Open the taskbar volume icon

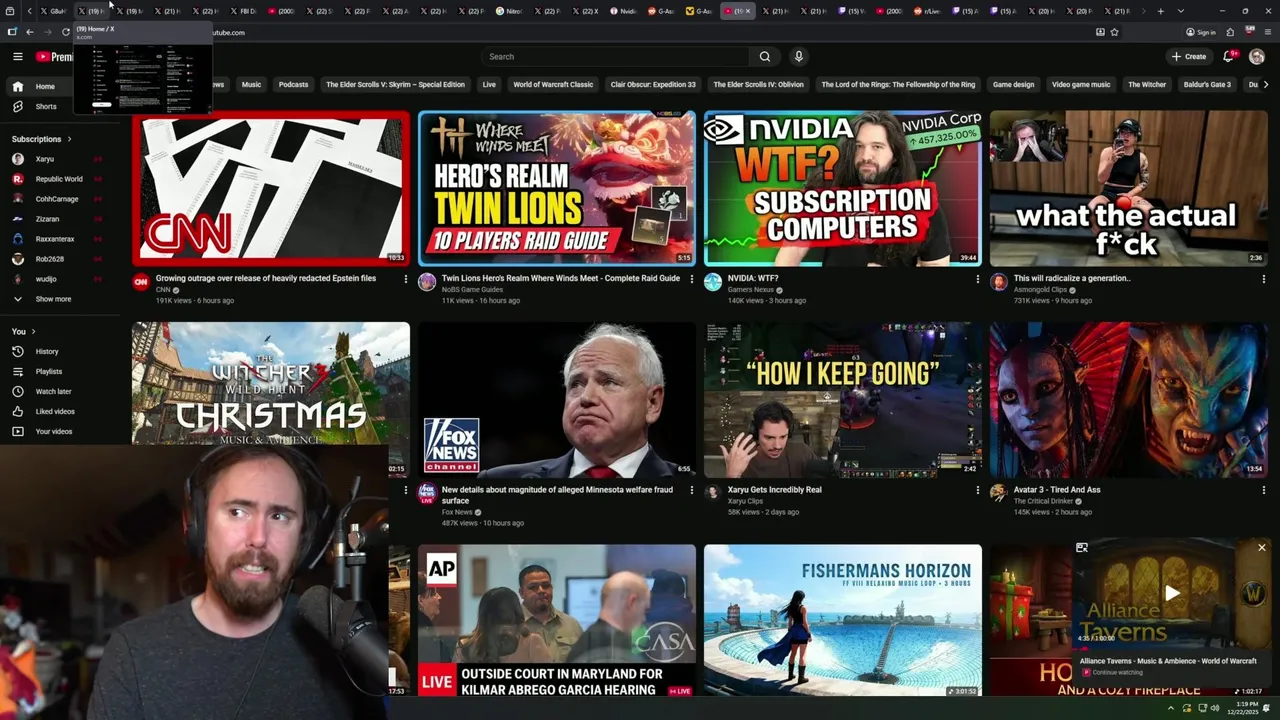[x=1215, y=708]
